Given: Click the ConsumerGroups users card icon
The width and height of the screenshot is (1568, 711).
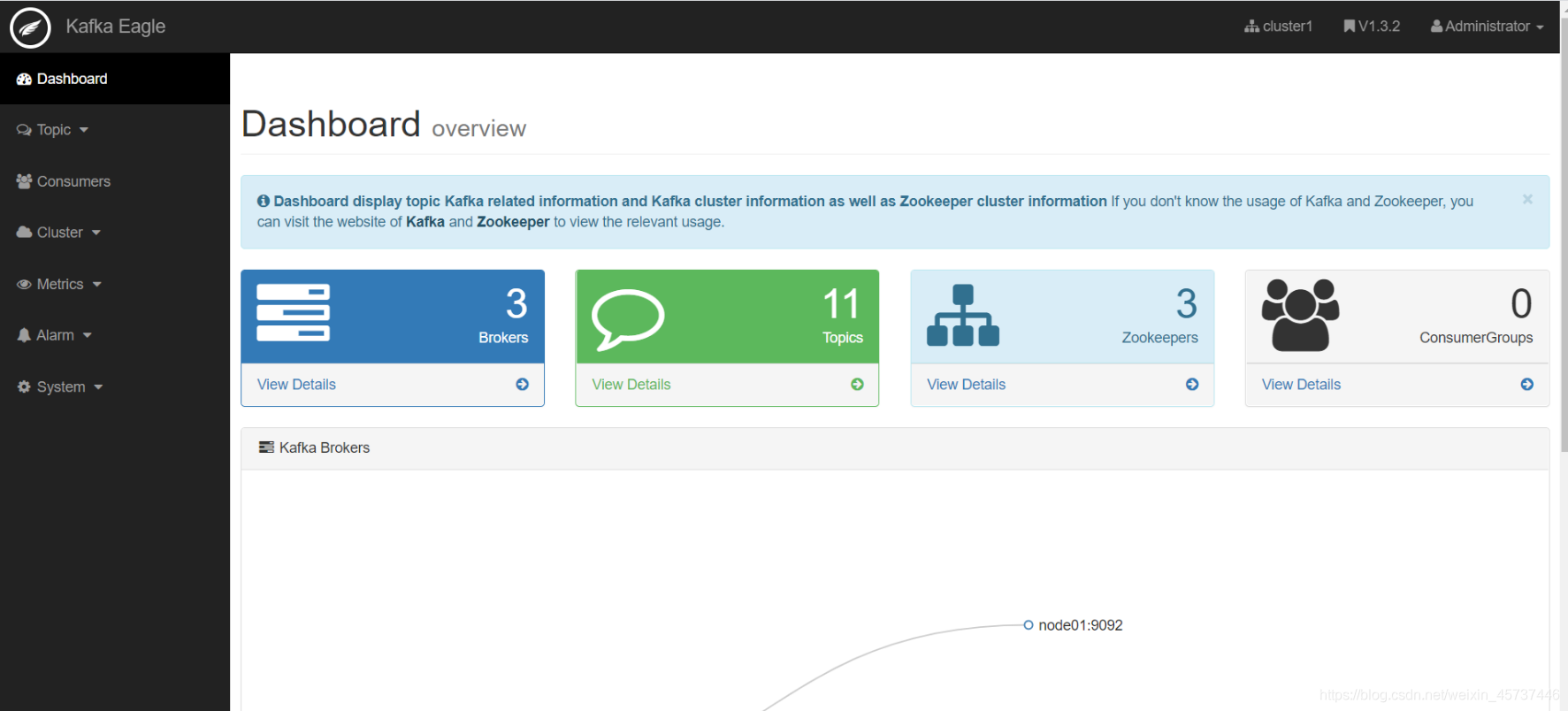Looking at the screenshot, I should pos(1300,315).
